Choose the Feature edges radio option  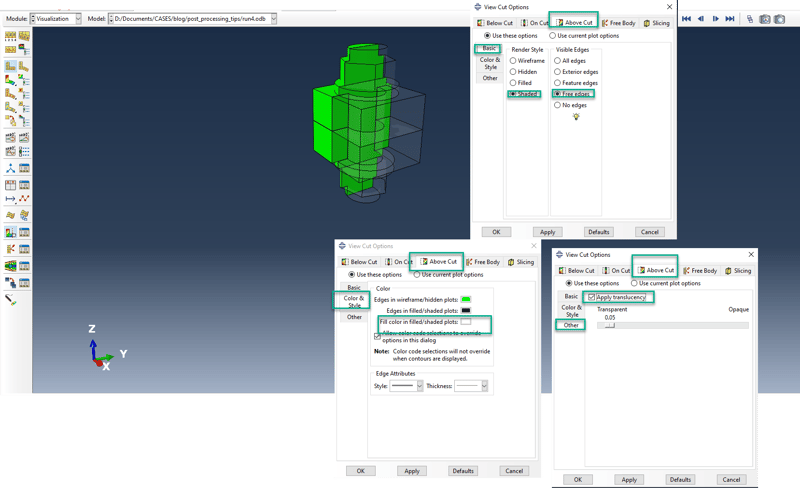pos(556,82)
